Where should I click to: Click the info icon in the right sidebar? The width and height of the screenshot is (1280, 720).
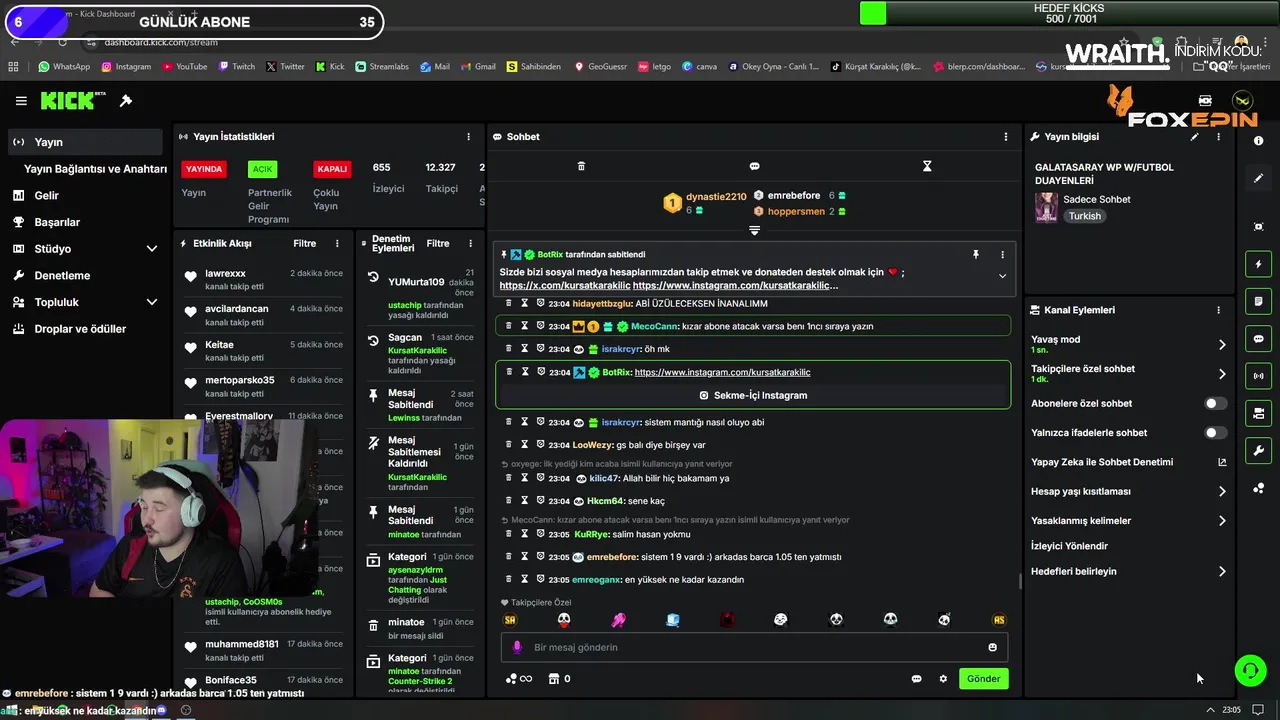pos(1258,141)
